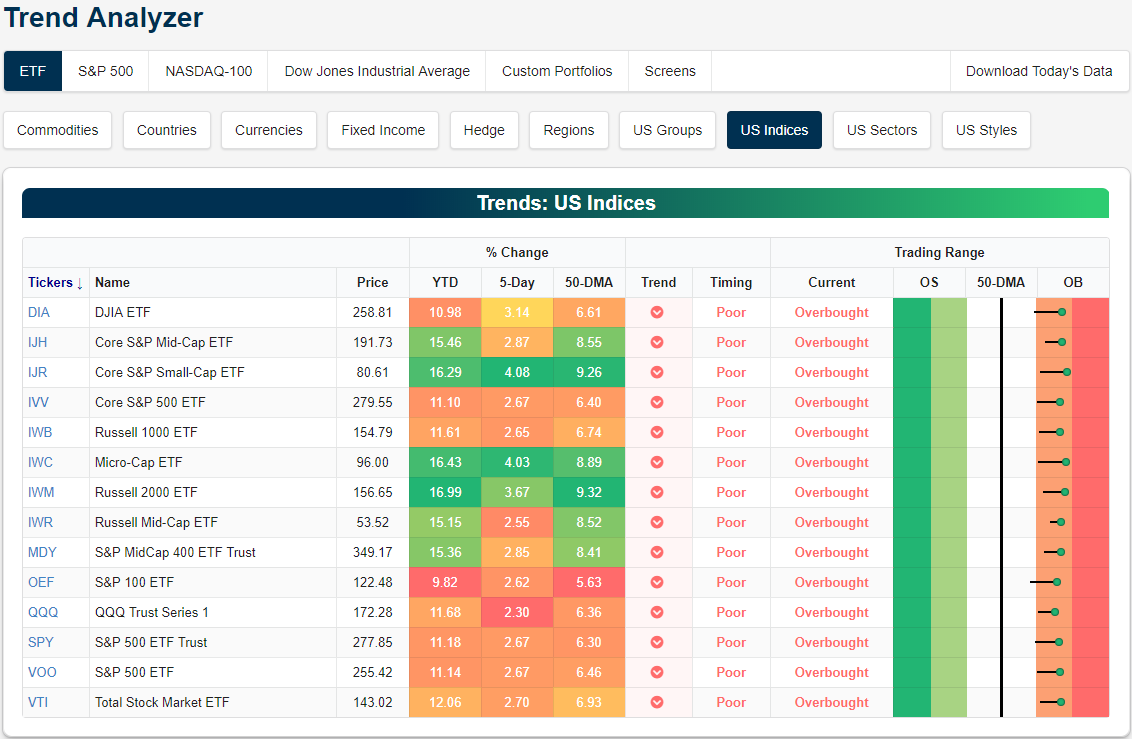The image size is (1132, 739).
Task: Click the VTI trend down icon
Action: point(657,702)
